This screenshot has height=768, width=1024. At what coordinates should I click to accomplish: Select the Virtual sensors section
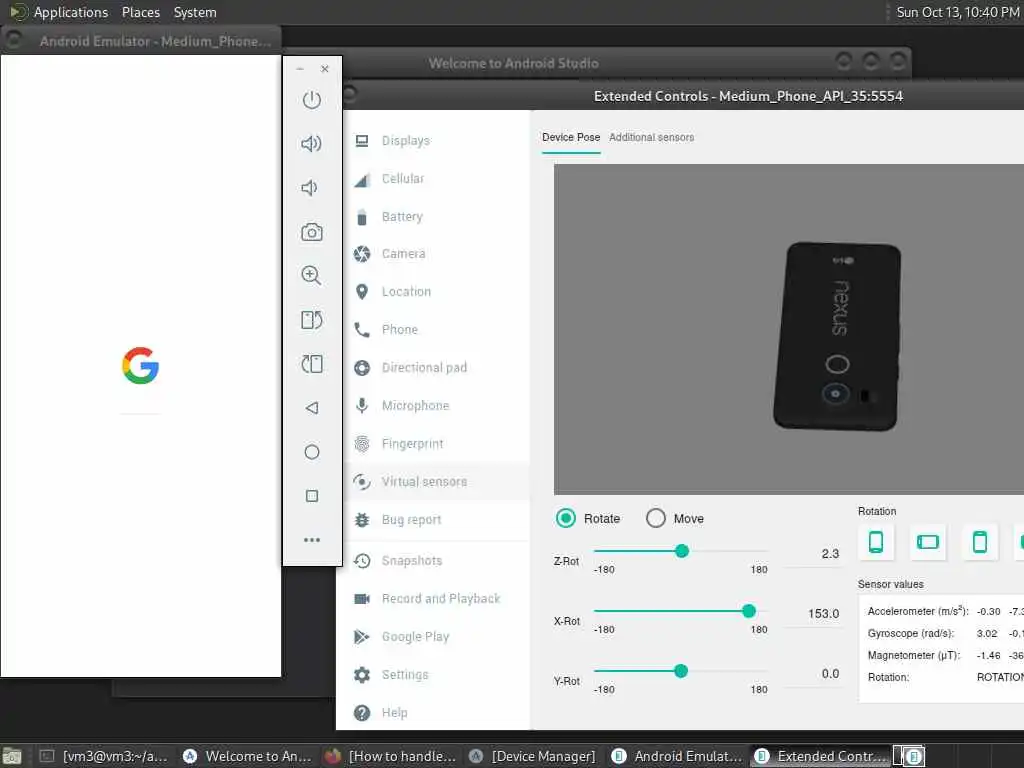click(x=436, y=482)
